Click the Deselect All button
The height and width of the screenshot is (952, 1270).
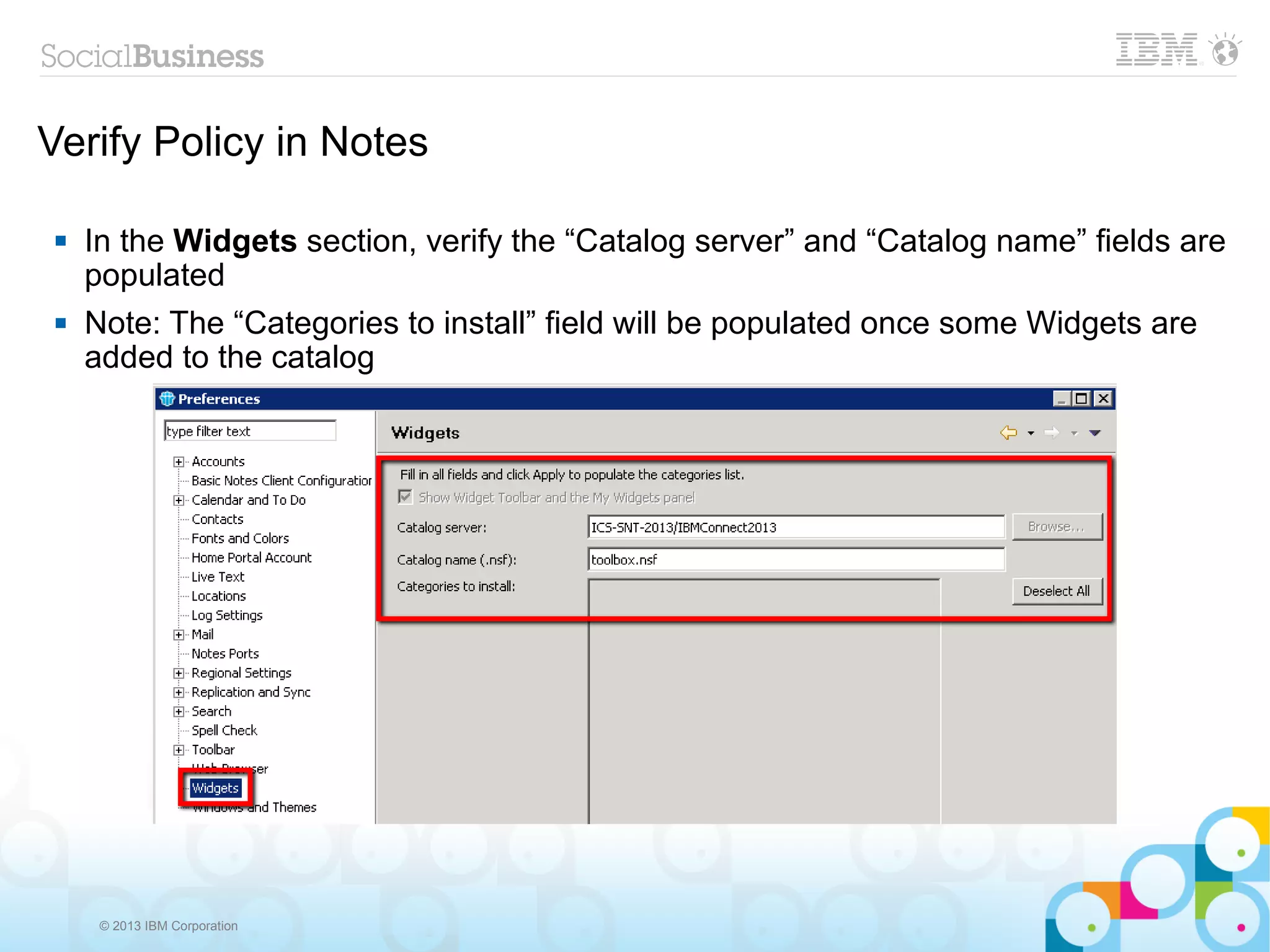1057,591
